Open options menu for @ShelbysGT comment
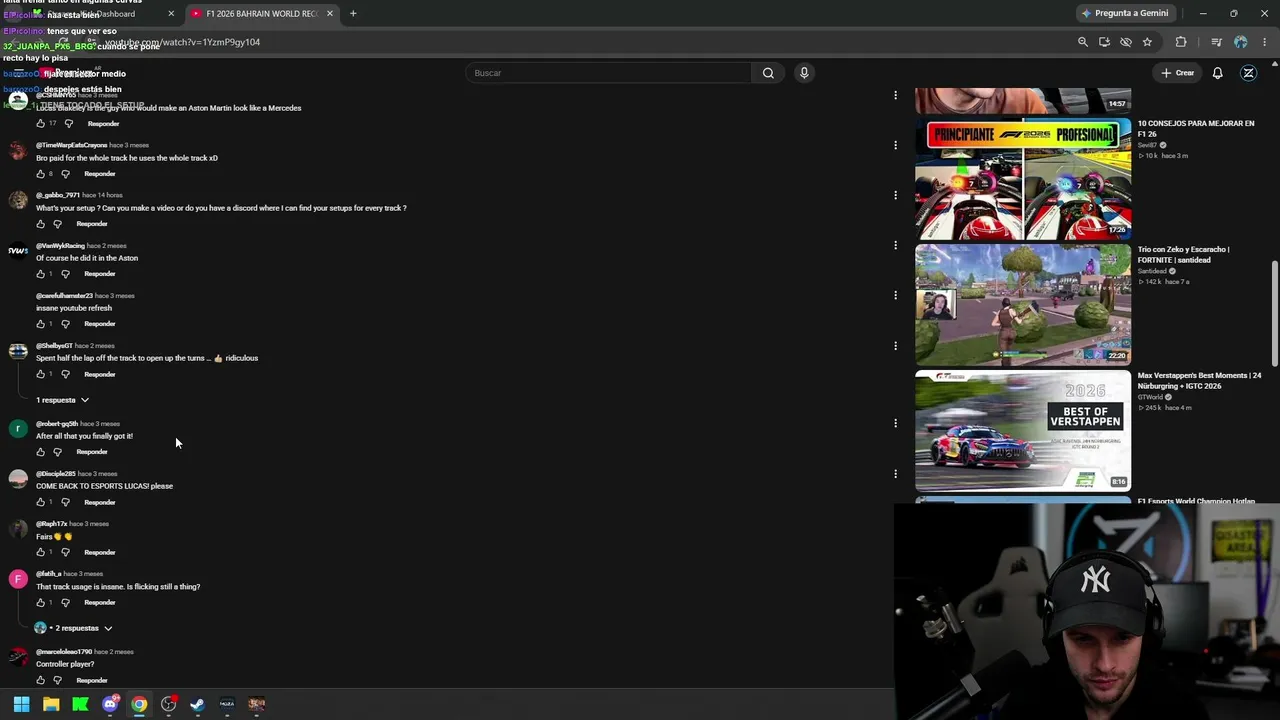The height and width of the screenshot is (720, 1280). 895,346
